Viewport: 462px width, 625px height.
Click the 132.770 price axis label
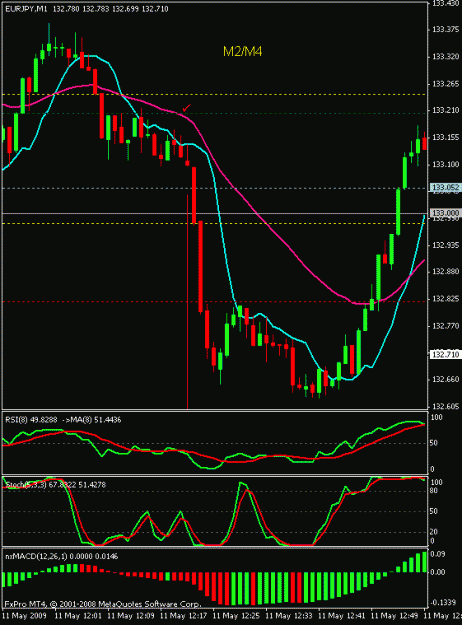446,326
